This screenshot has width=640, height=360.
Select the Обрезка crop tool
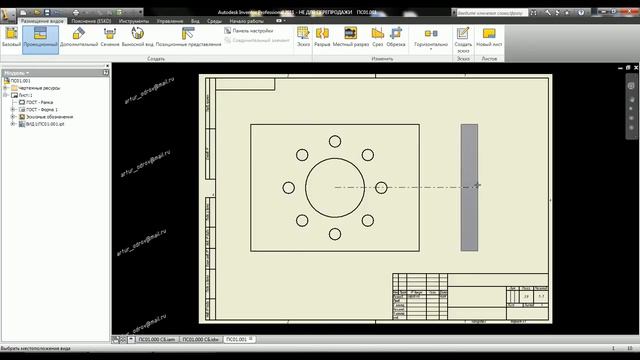[396, 37]
